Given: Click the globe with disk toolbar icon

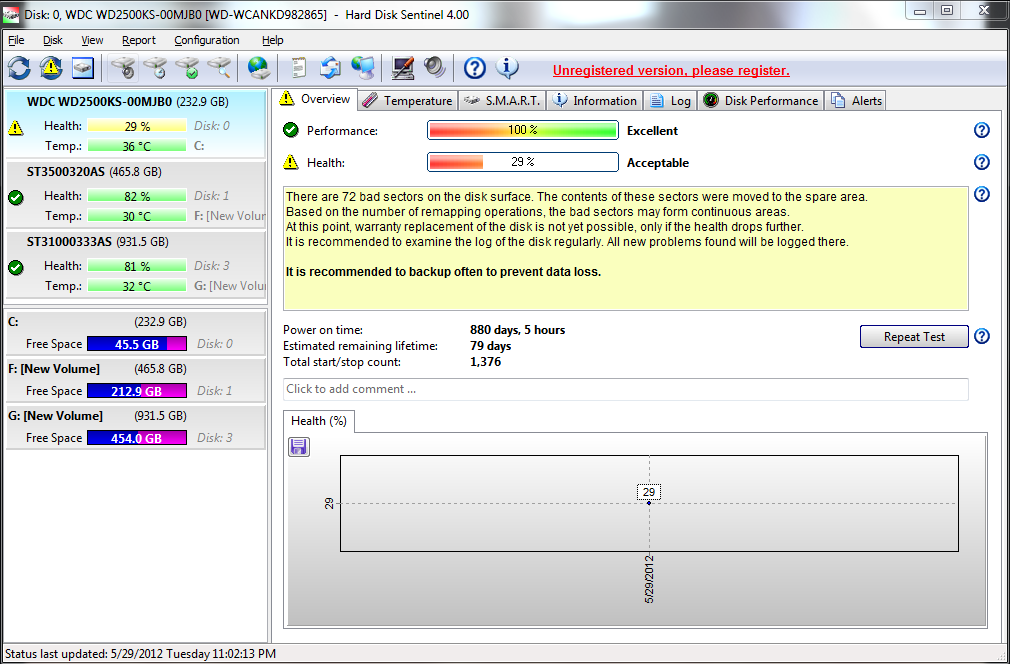Looking at the screenshot, I should pos(259,68).
